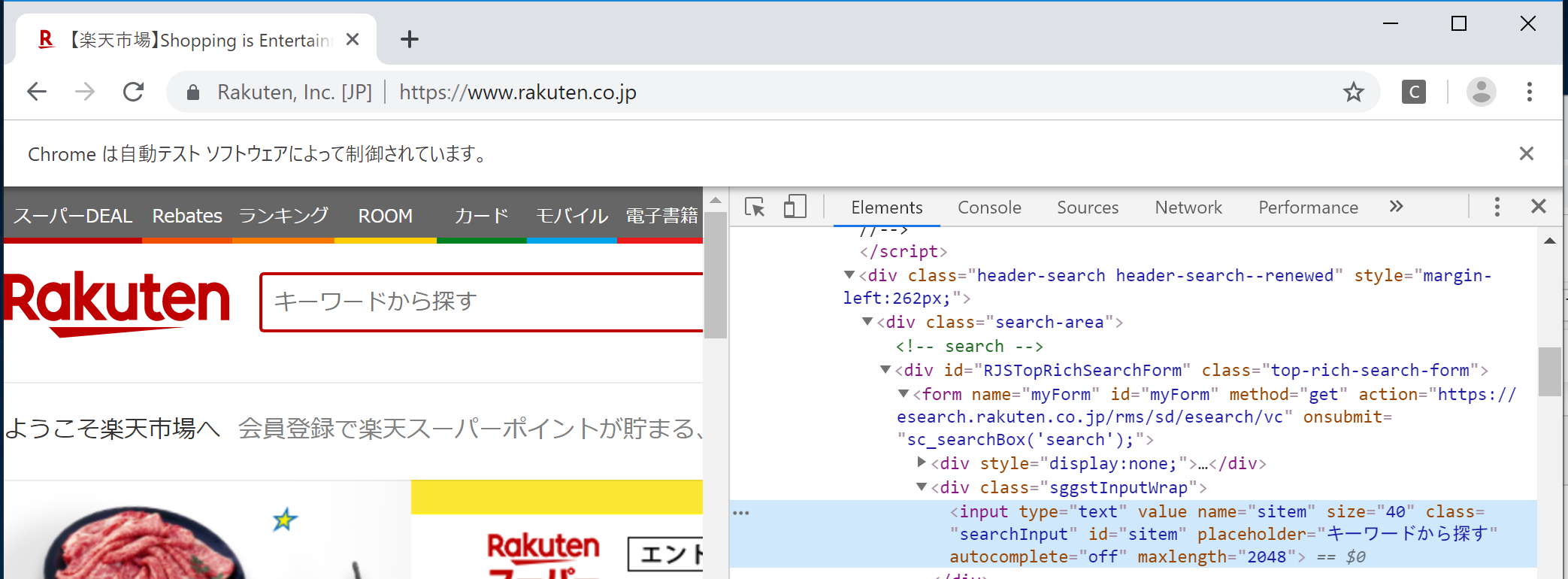View site info via padlock icon
The image size is (1568, 579).
(x=193, y=92)
